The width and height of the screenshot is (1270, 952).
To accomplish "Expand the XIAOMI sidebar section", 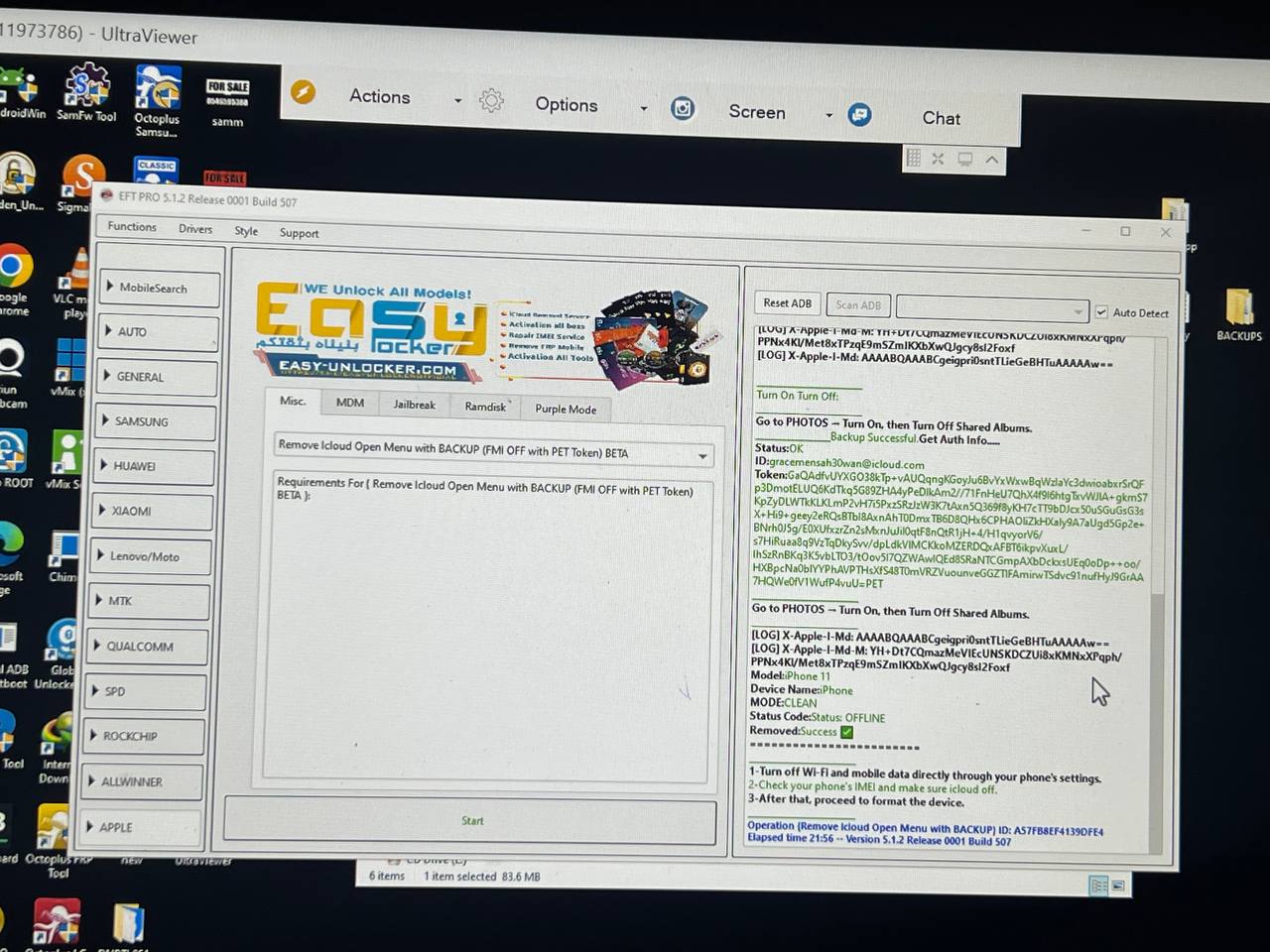I will (x=153, y=511).
